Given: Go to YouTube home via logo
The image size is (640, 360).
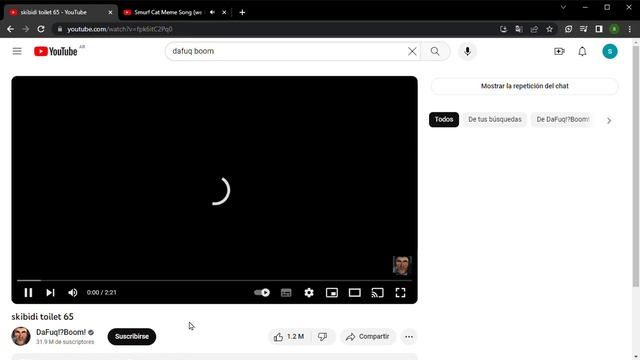Looking at the screenshot, I should coord(56,51).
